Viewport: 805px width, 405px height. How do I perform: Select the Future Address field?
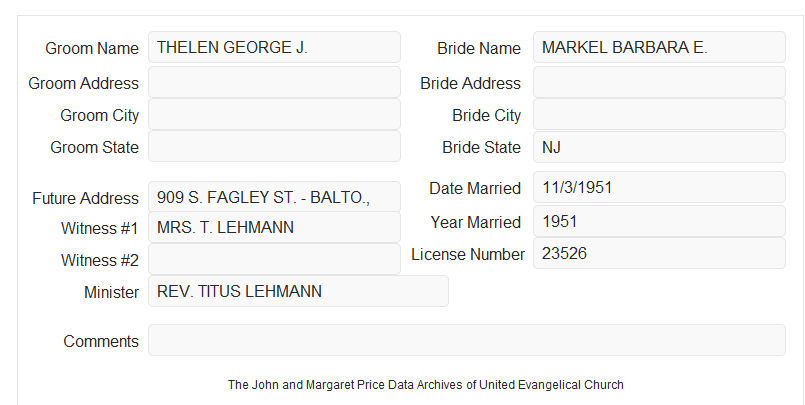(274, 197)
